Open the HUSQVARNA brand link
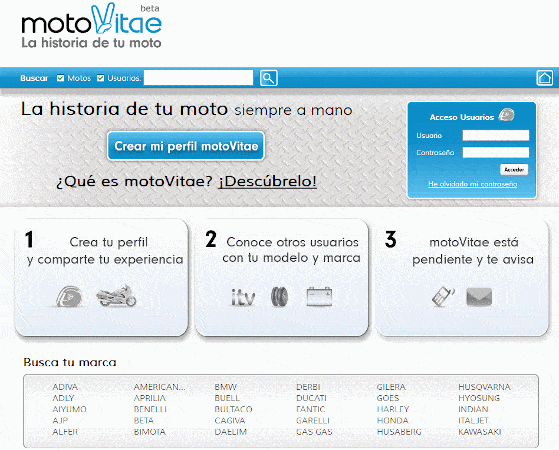Viewport: 559px width, 450px height. pyautogui.click(x=484, y=387)
